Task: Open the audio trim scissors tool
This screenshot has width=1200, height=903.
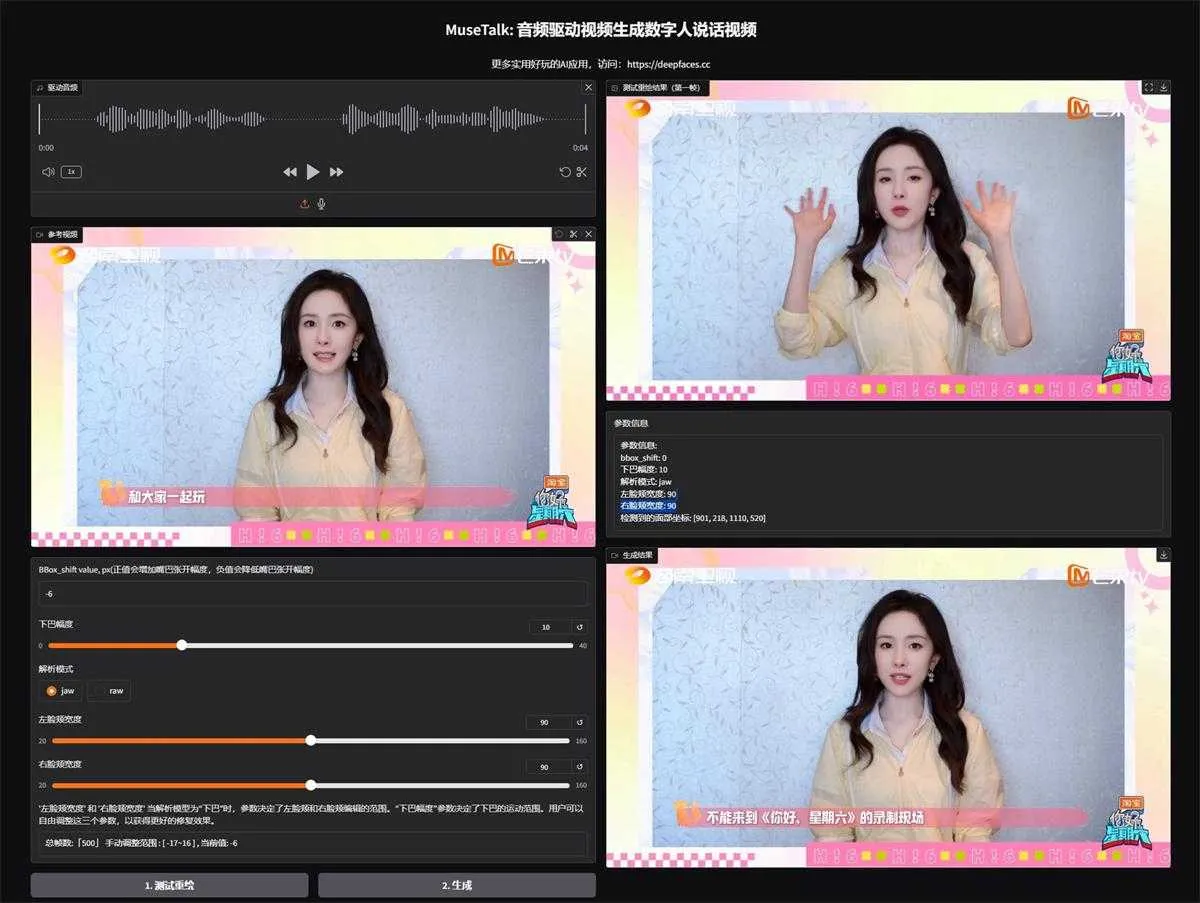Action: pos(581,172)
